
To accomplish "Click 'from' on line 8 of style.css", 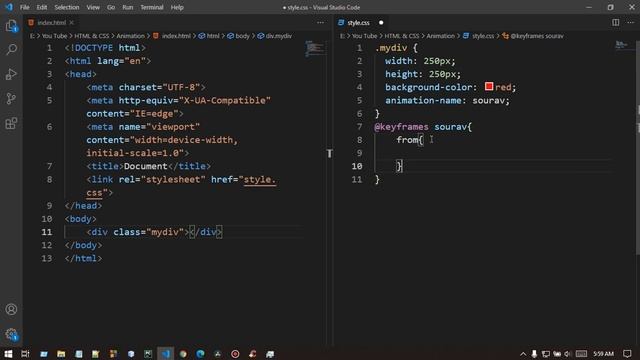I will pos(407,140).
